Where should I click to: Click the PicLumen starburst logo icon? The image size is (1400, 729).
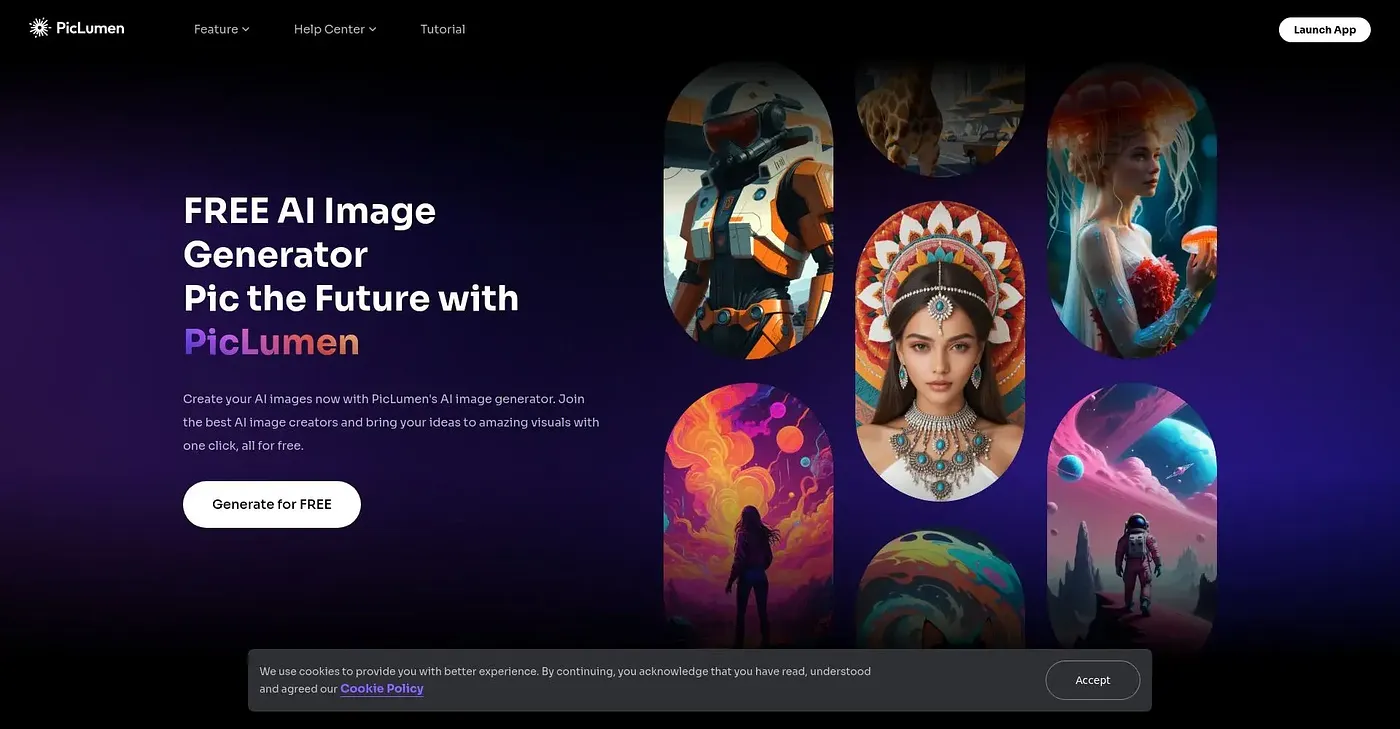pos(40,28)
